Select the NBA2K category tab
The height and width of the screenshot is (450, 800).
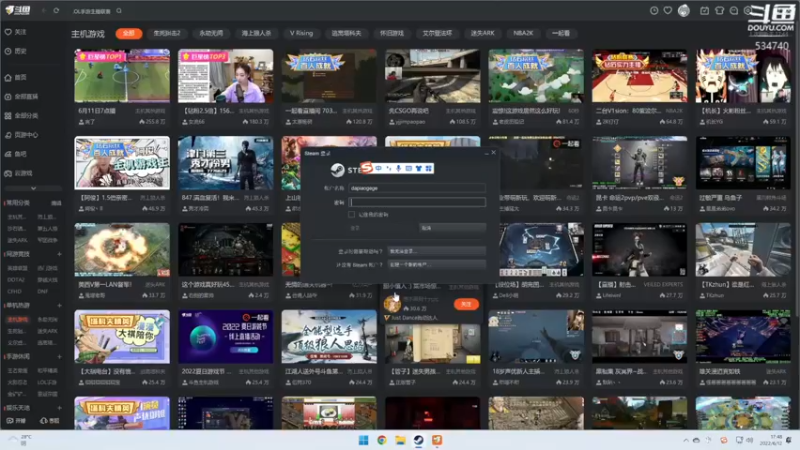click(523, 33)
